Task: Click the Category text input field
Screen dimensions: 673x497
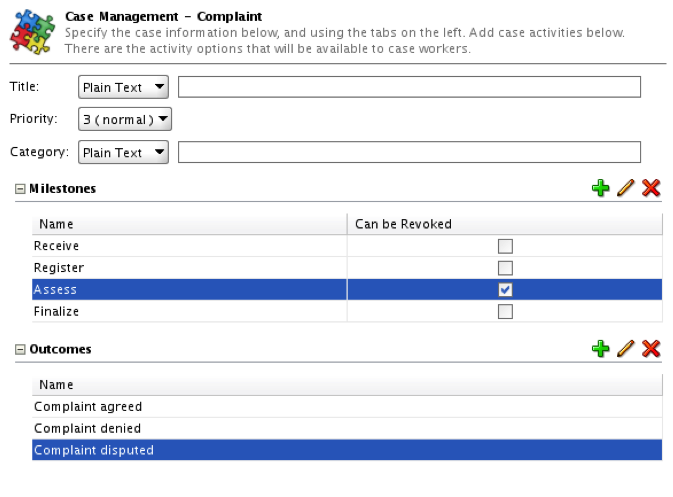Action: [409, 152]
